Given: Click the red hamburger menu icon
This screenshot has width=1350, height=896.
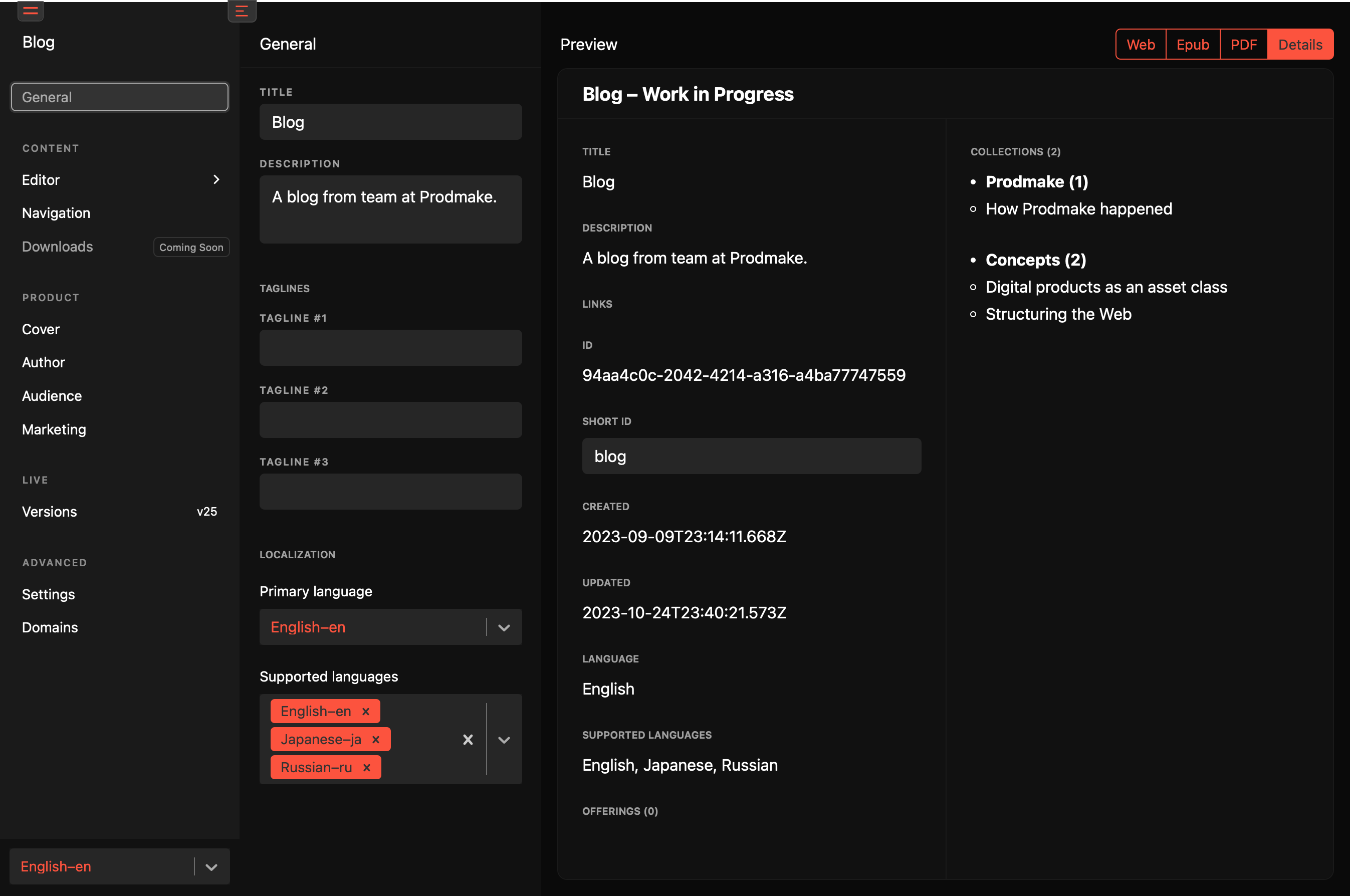Looking at the screenshot, I should pyautogui.click(x=30, y=11).
